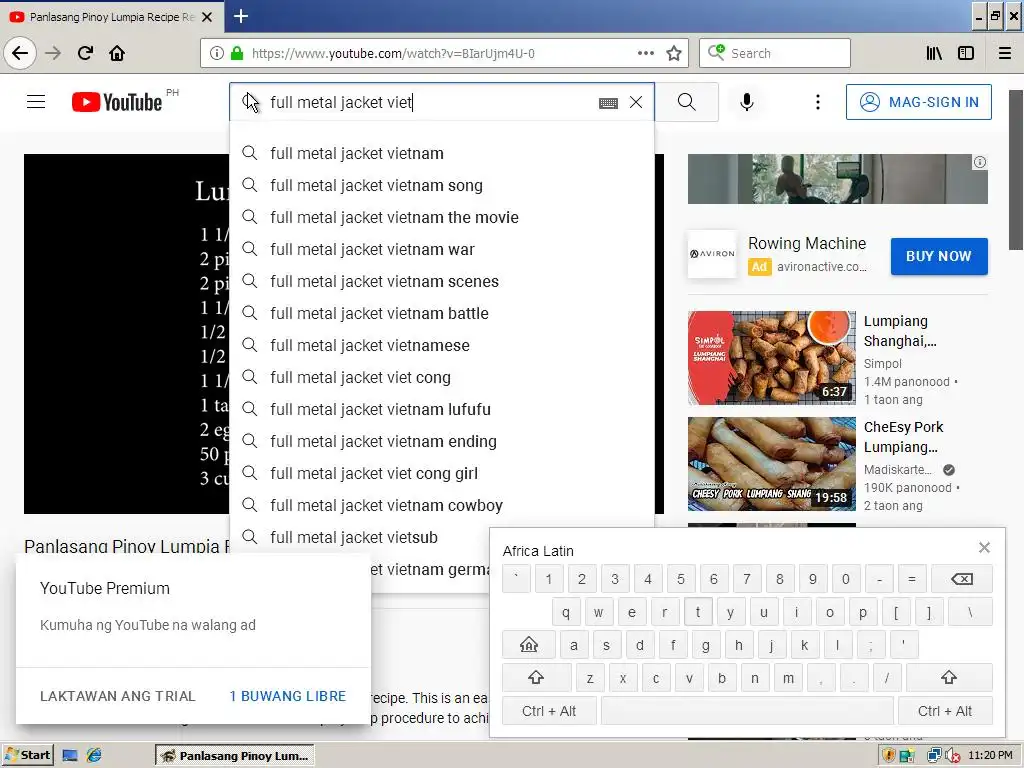Screen dimensions: 1024x768
Task: Run the YouTube search with magnifier button
Action: coord(686,102)
